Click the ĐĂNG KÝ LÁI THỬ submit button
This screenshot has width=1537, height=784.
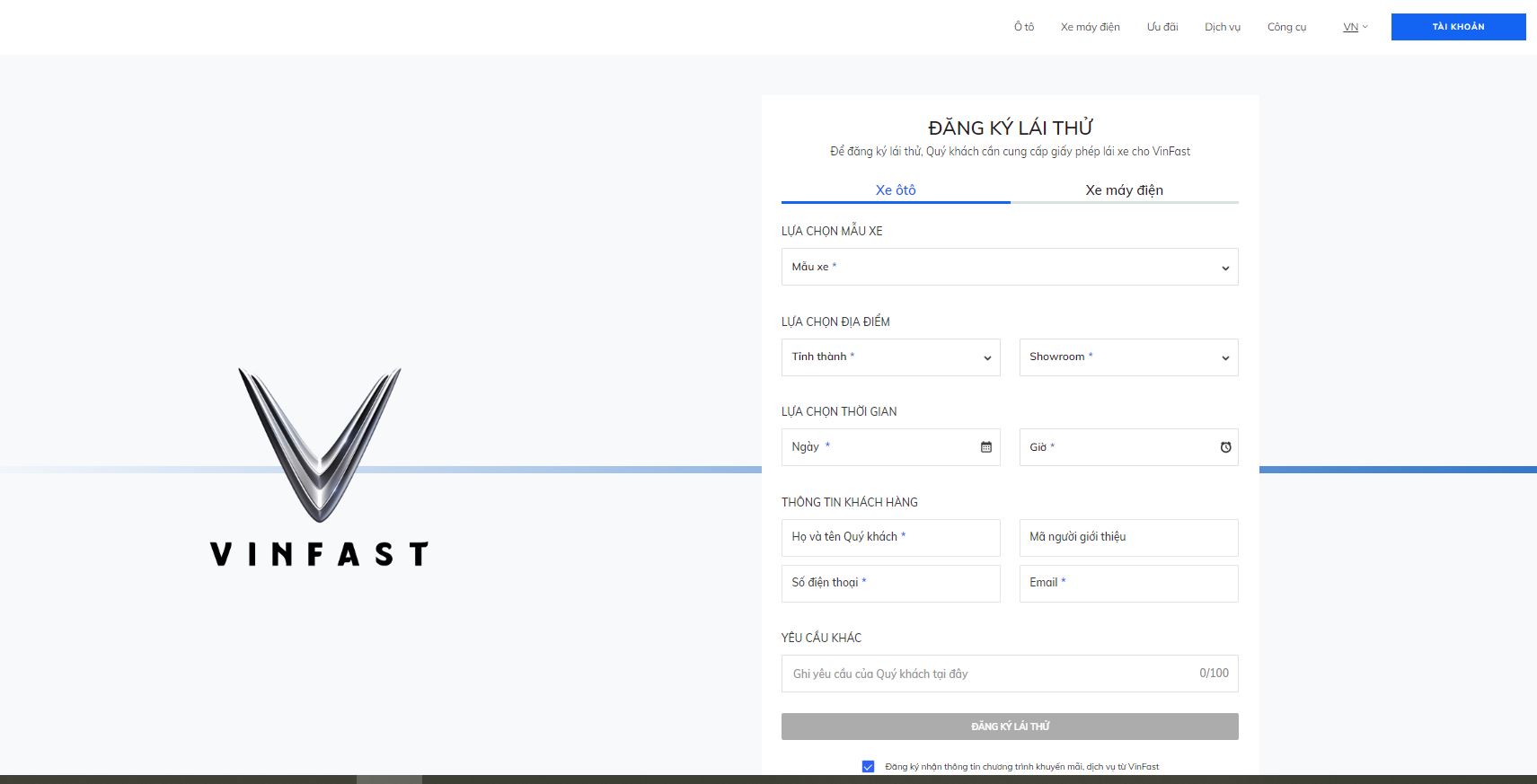click(x=1010, y=727)
